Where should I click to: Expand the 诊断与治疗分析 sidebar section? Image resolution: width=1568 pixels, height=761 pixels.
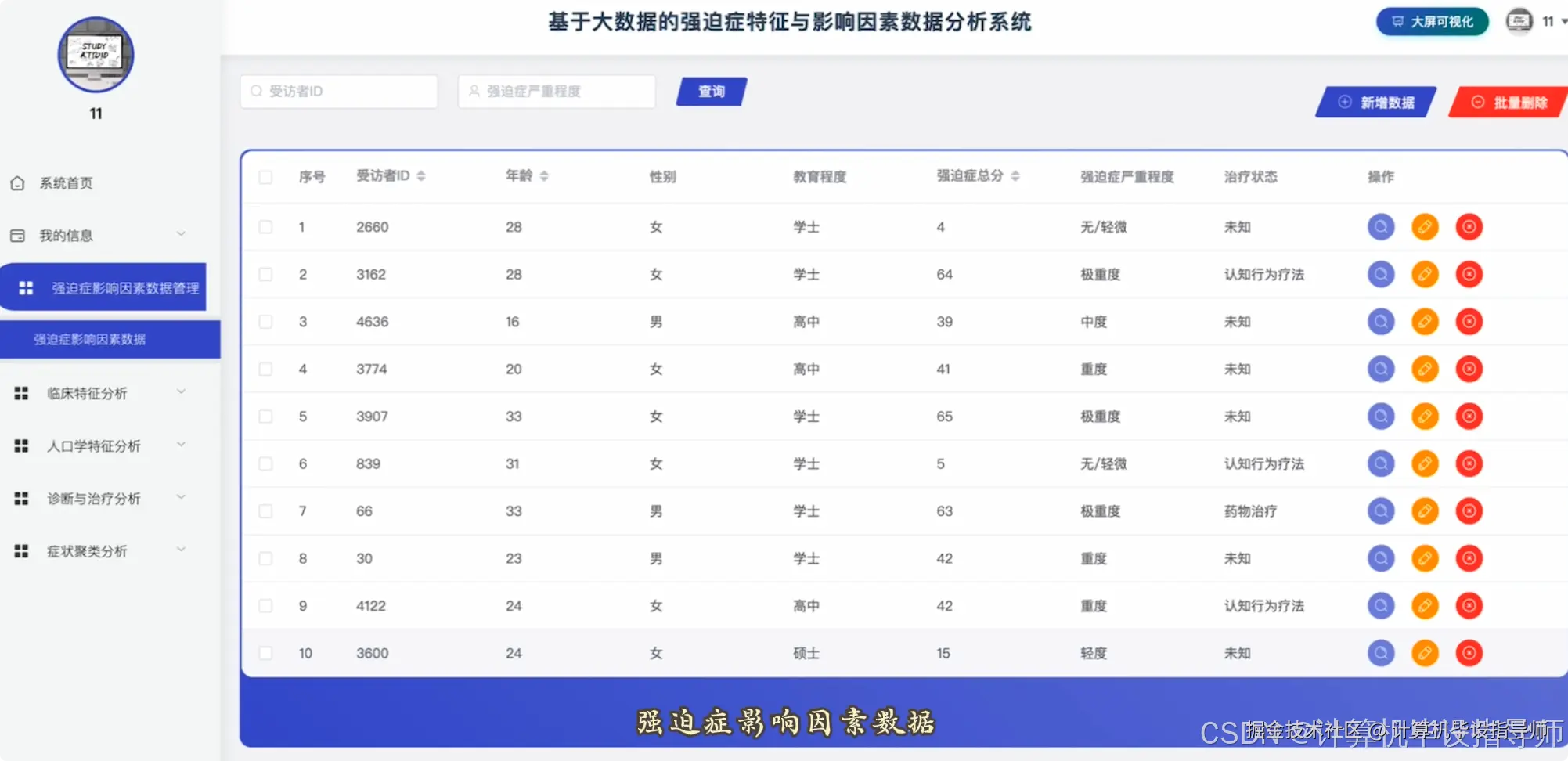coord(94,498)
